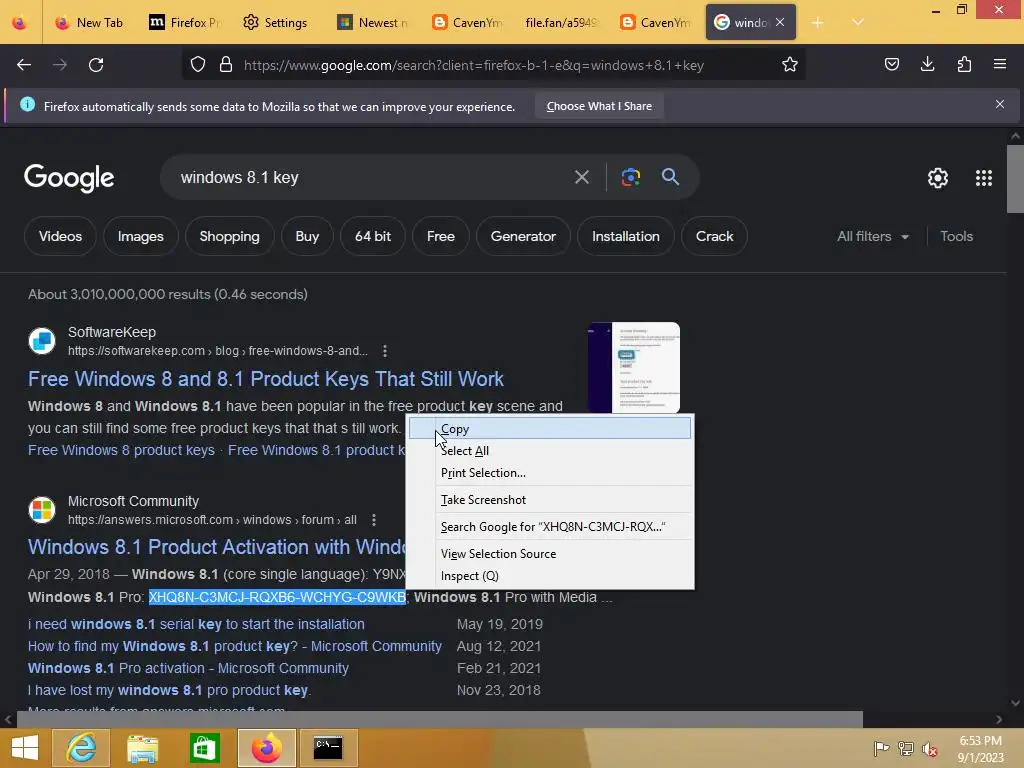Viewport: 1024px width, 768px height.
Task: Switch to the New Tab tab
Action: (x=90, y=22)
